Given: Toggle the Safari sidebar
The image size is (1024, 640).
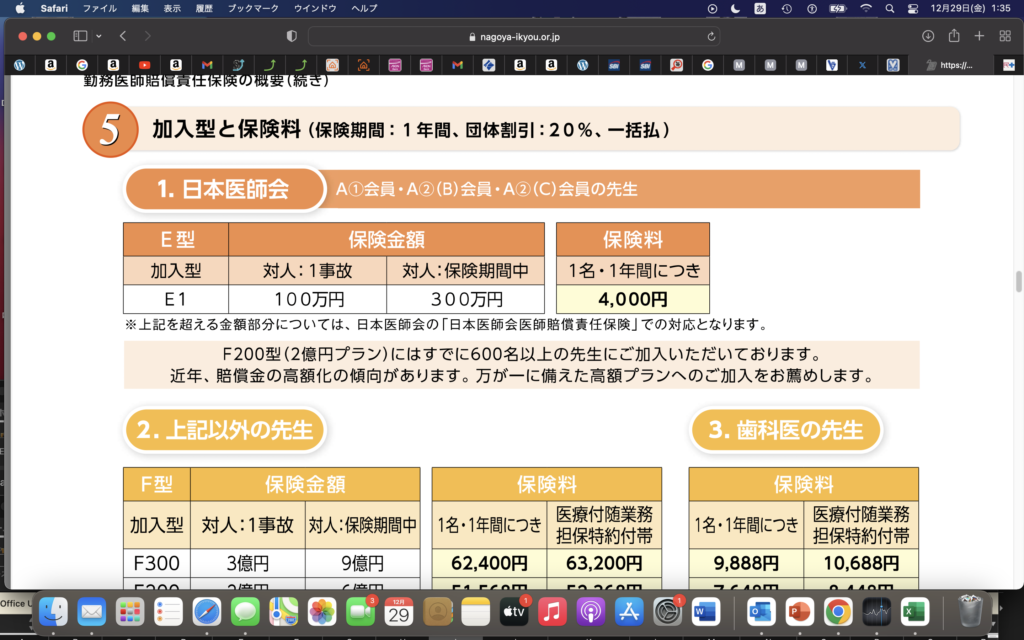Looking at the screenshot, I should [x=80, y=36].
